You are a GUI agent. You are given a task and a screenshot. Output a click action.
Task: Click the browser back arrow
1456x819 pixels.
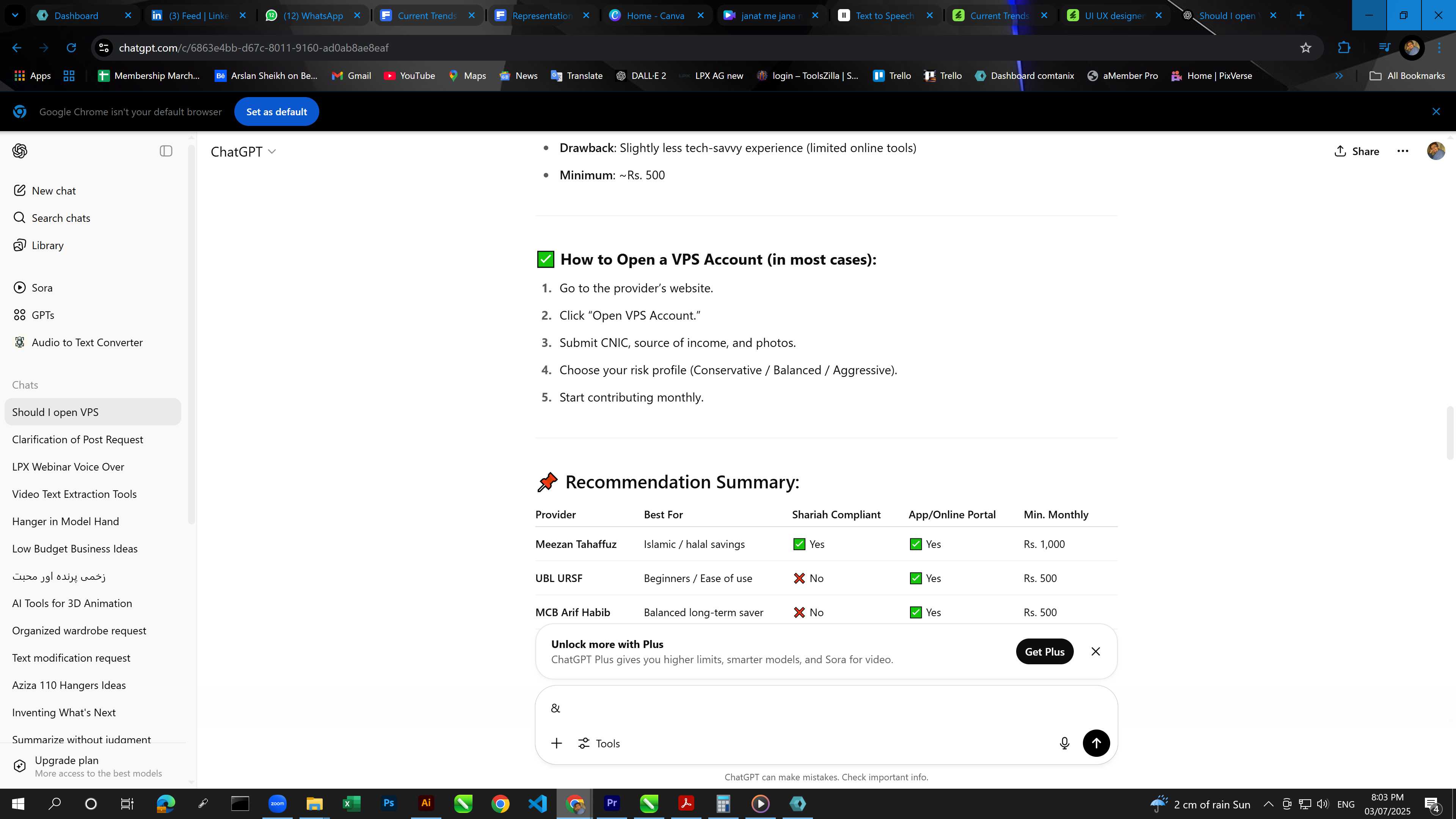[17, 48]
